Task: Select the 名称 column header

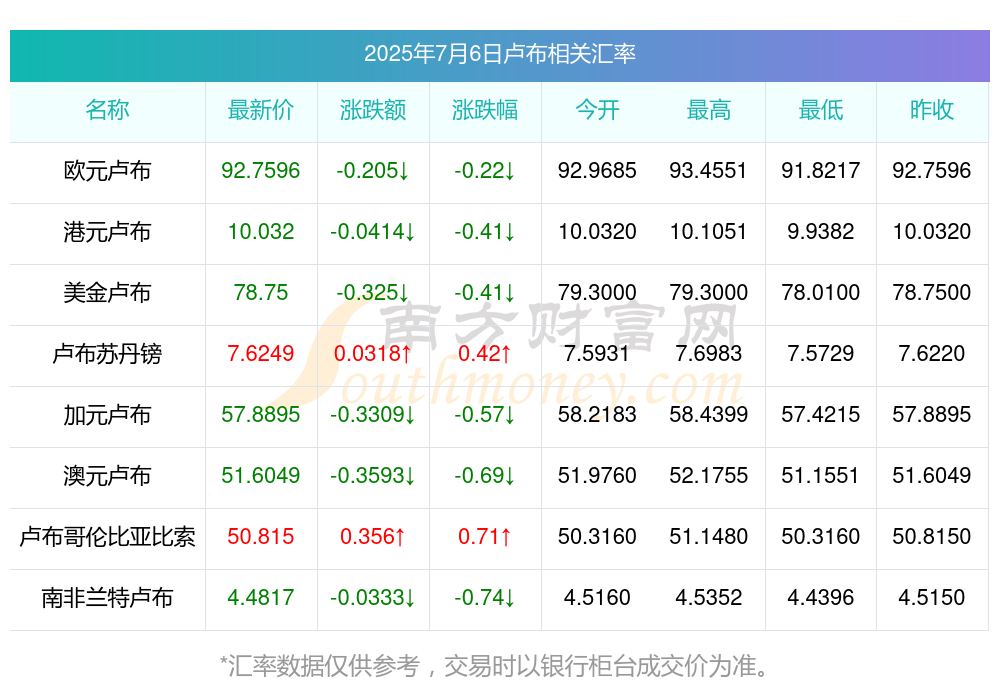Action: click(107, 110)
